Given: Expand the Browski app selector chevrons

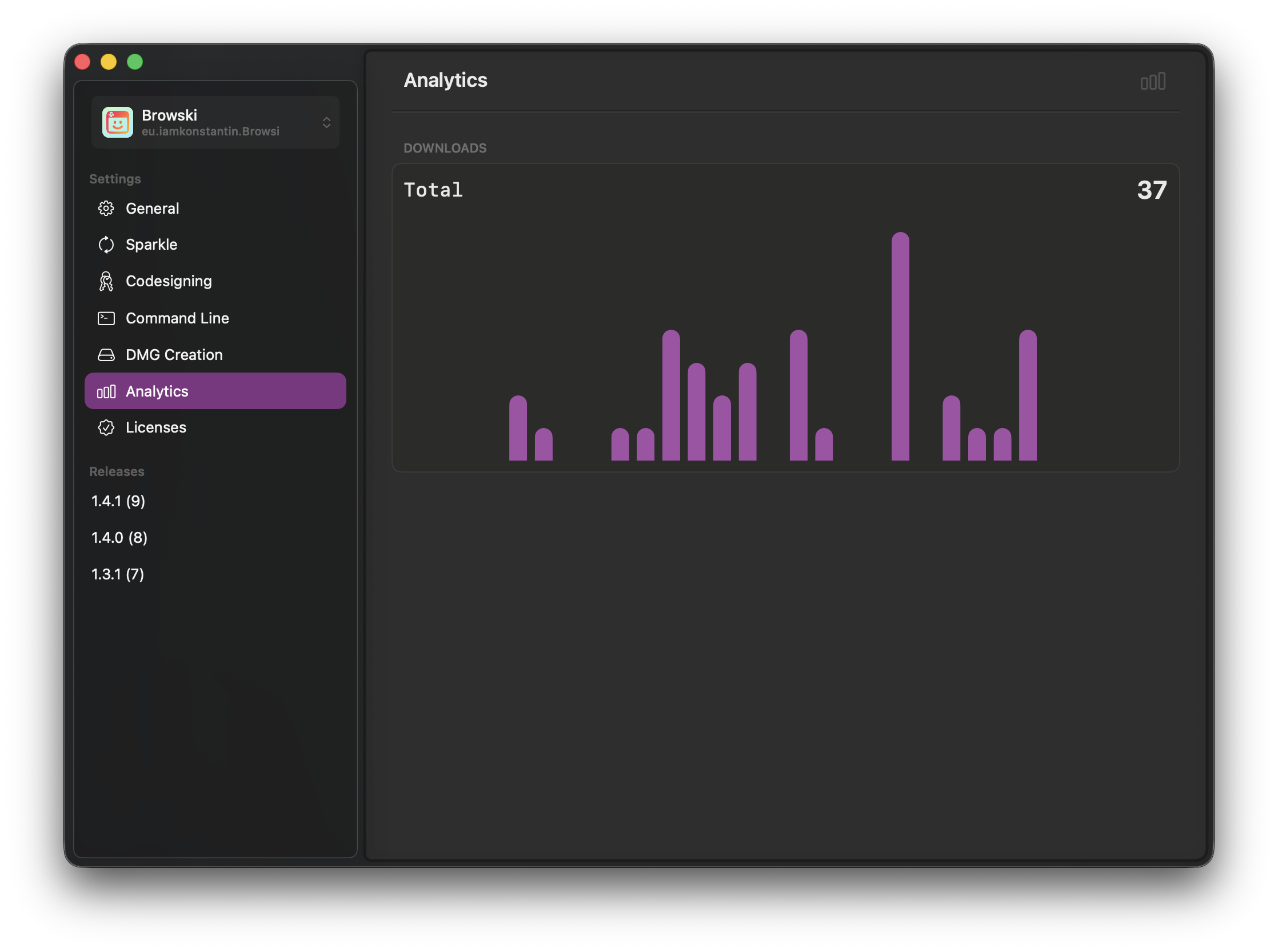Looking at the screenshot, I should click(x=326, y=122).
